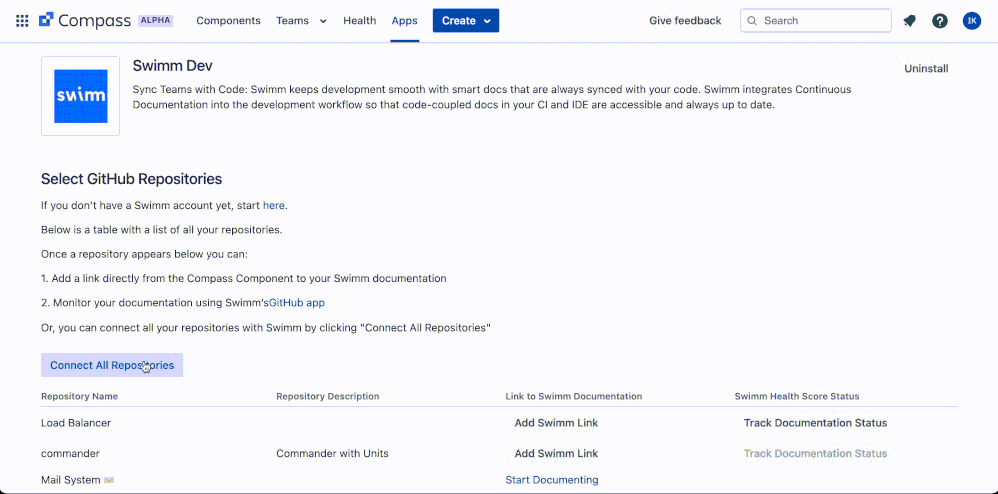Select the Mail System repository name
Screen dimensions: 998x494
[x=77, y=480]
